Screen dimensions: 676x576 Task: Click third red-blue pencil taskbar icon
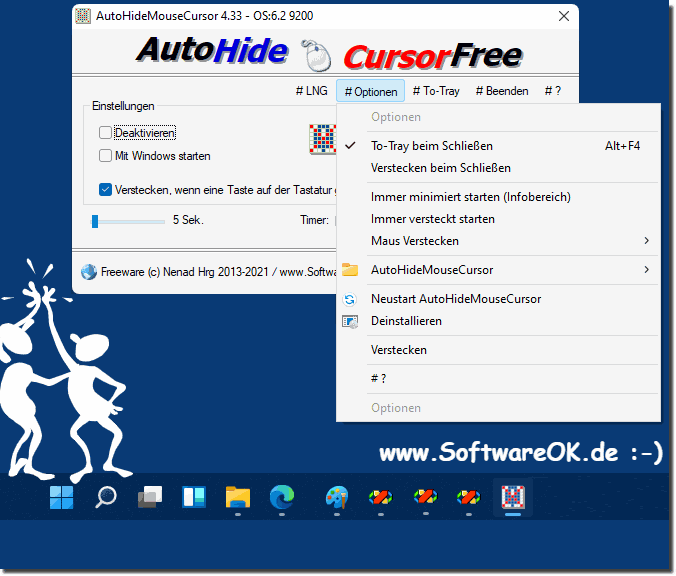[x=469, y=497]
